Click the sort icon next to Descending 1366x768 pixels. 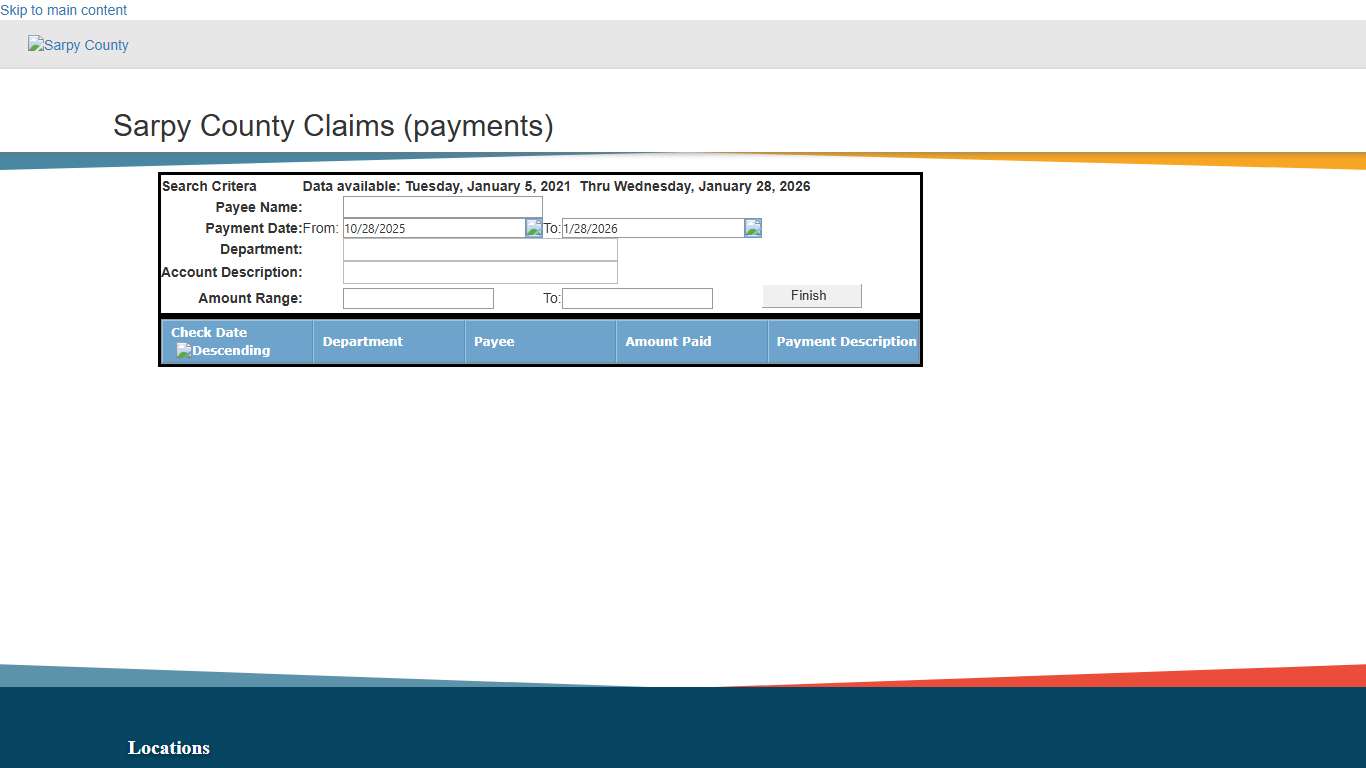coord(182,349)
